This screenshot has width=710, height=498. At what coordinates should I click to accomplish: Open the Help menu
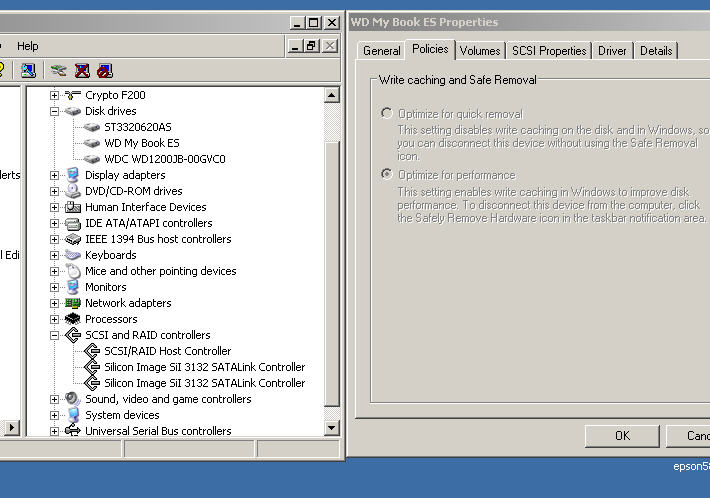coord(28,46)
